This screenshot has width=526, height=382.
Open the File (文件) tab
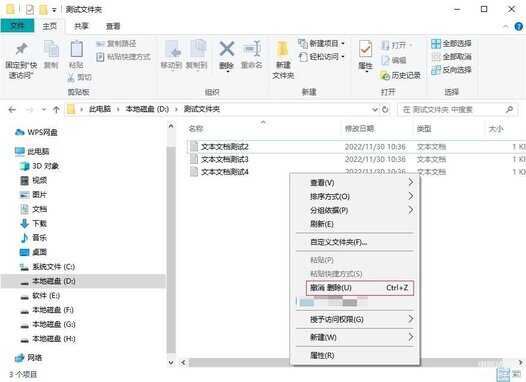(x=17, y=26)
